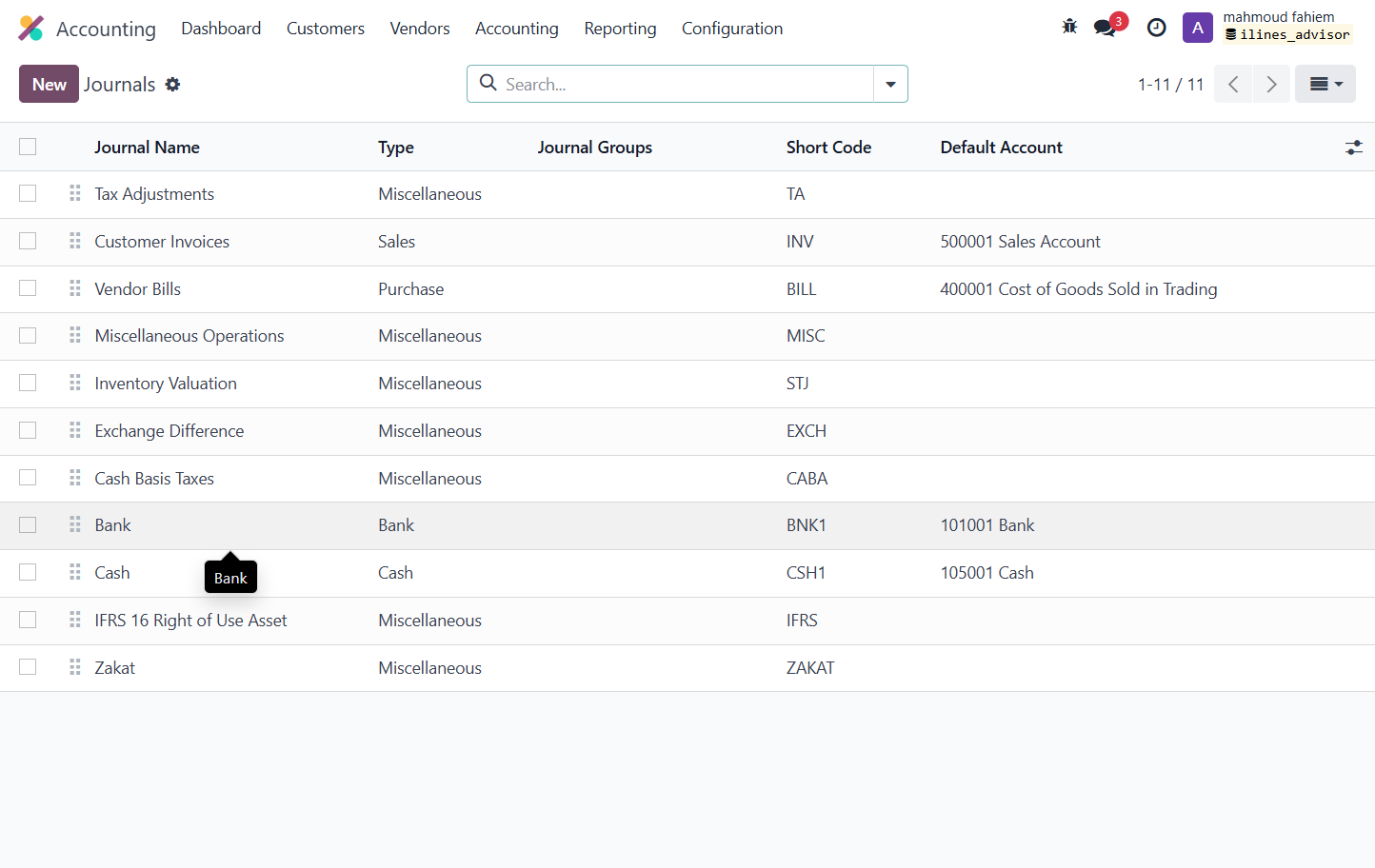This screenshot has height=868, width=1375.
Task: Check the Vendor Bills row checkbox
Action: [x=28, y=288]
